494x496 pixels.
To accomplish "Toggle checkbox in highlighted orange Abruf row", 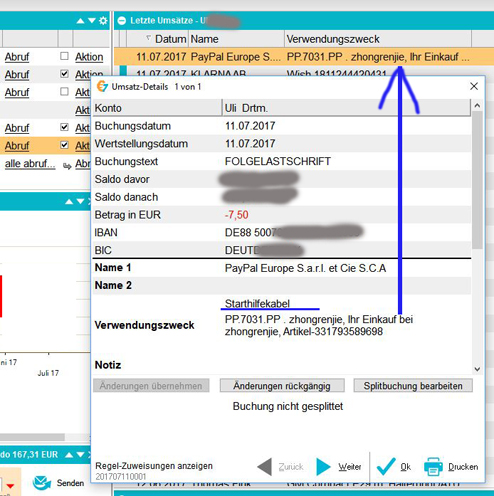I will (64, 145).
